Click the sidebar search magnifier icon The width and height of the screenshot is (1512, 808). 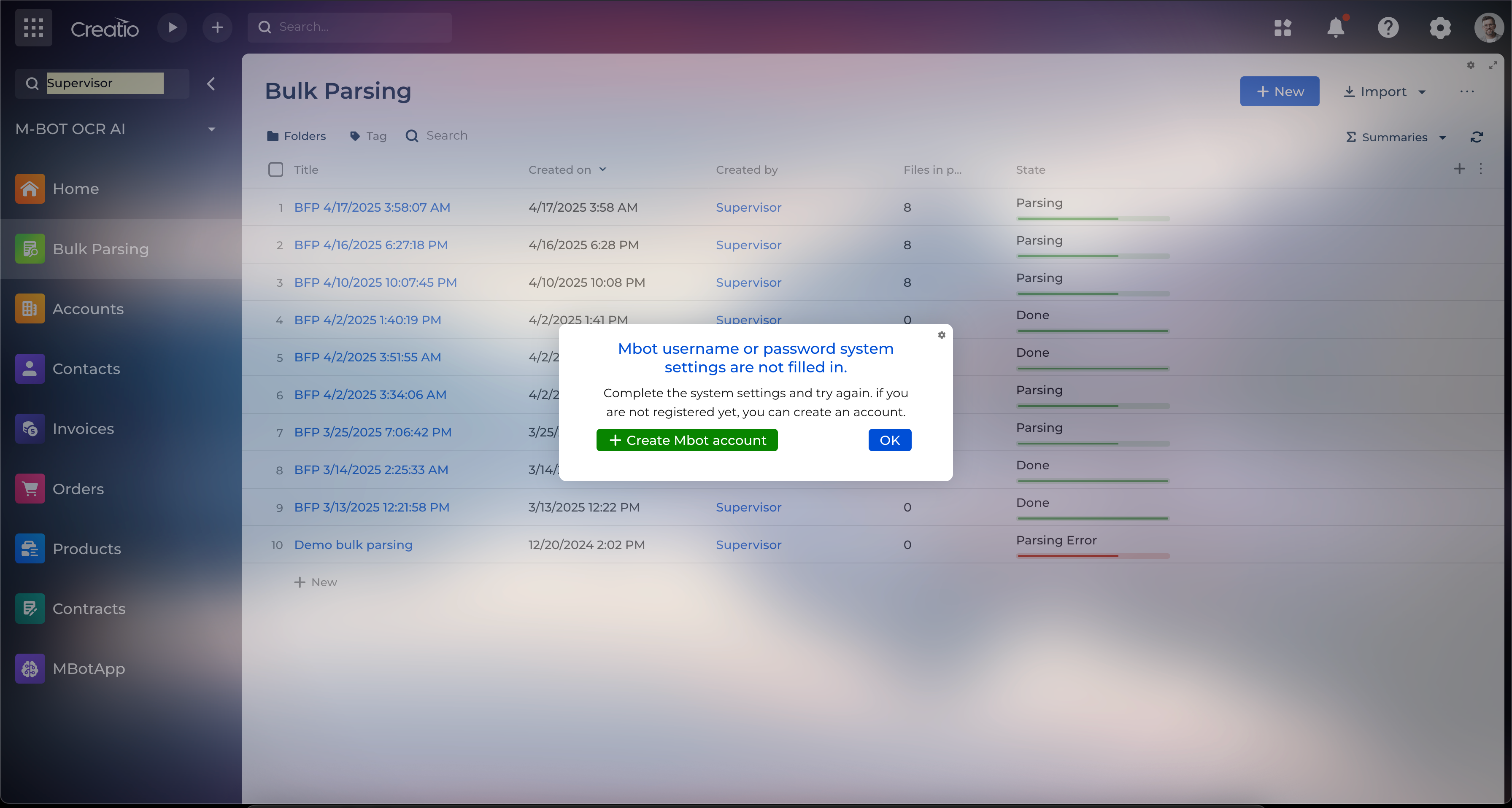(x=32, y=84)
